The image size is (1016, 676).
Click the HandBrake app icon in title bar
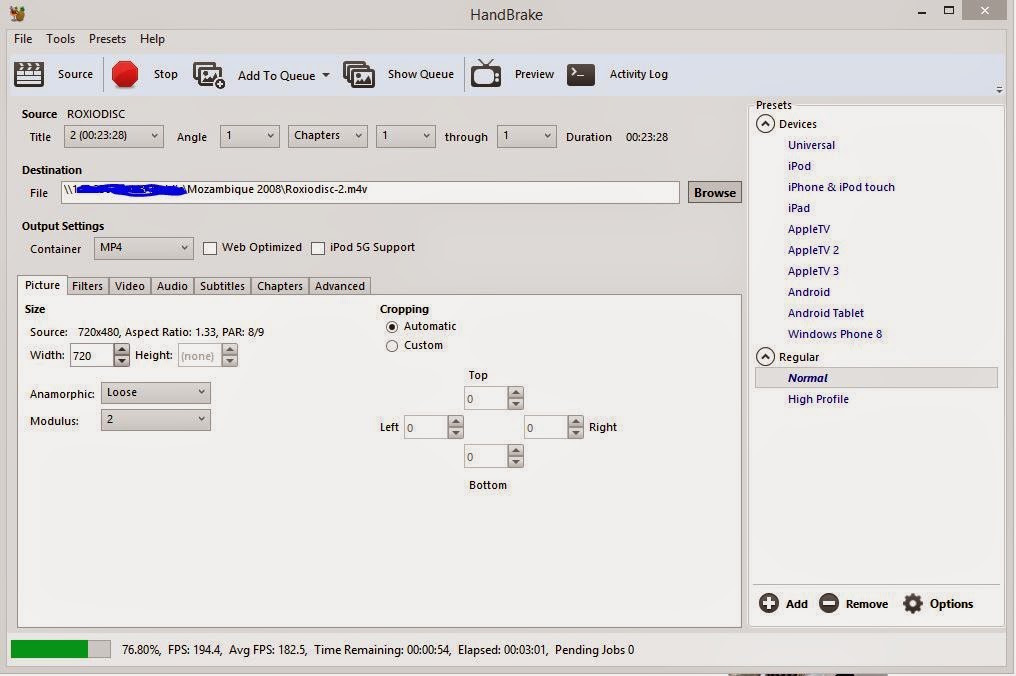17,13
